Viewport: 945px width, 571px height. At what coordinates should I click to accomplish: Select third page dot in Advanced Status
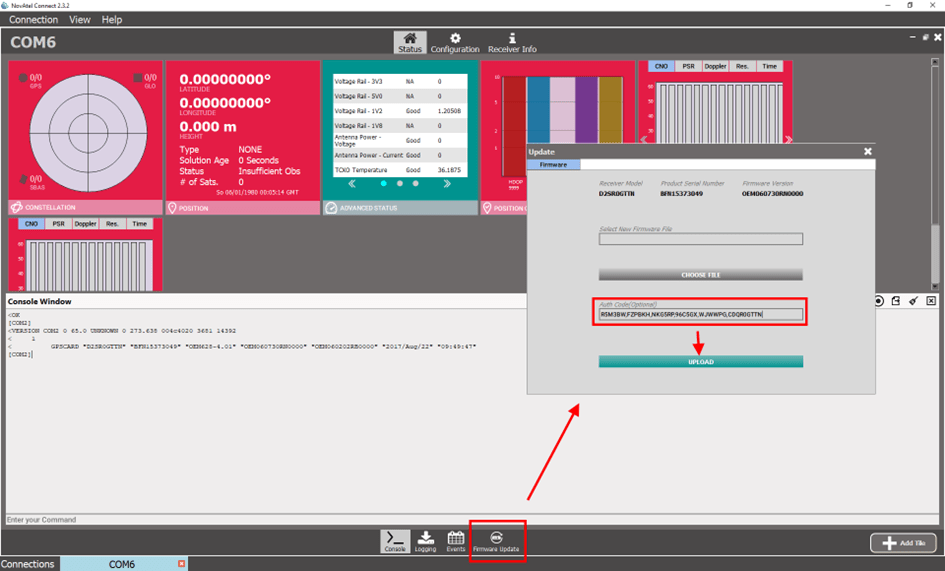(415, 183)
